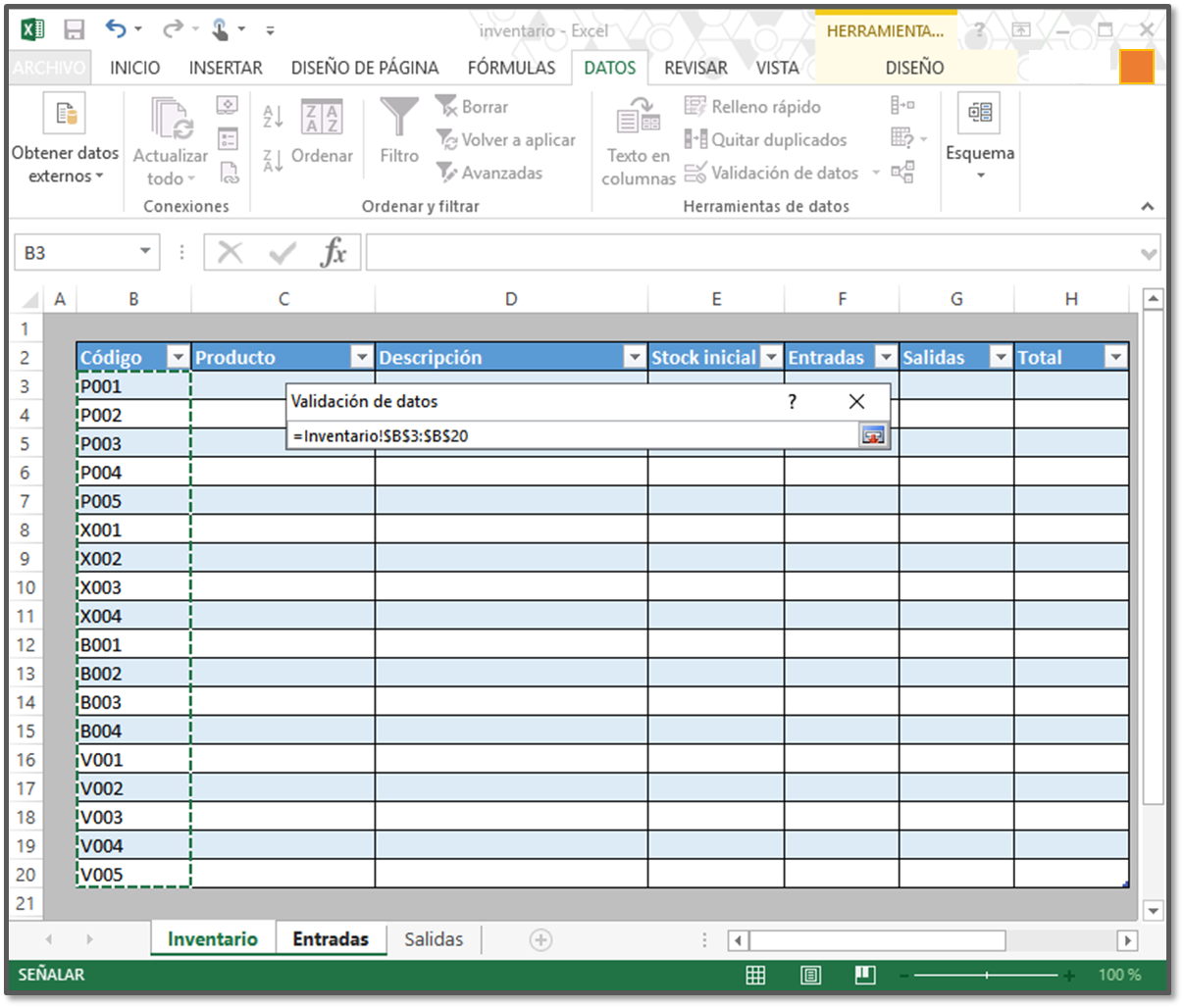Apply the Filtro tool in the ribbon
This screenshot has height=1008, width=1184.
point(398,134)
